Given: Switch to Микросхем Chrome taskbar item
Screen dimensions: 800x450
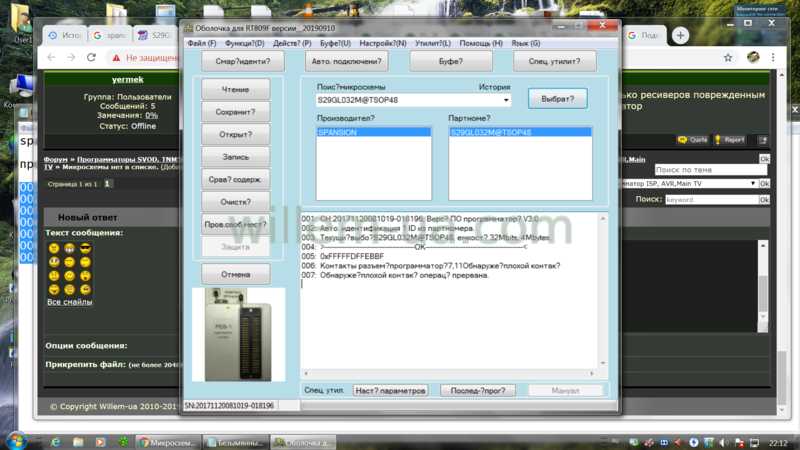Looking at the screenshot, I should (x=168, y=442).
